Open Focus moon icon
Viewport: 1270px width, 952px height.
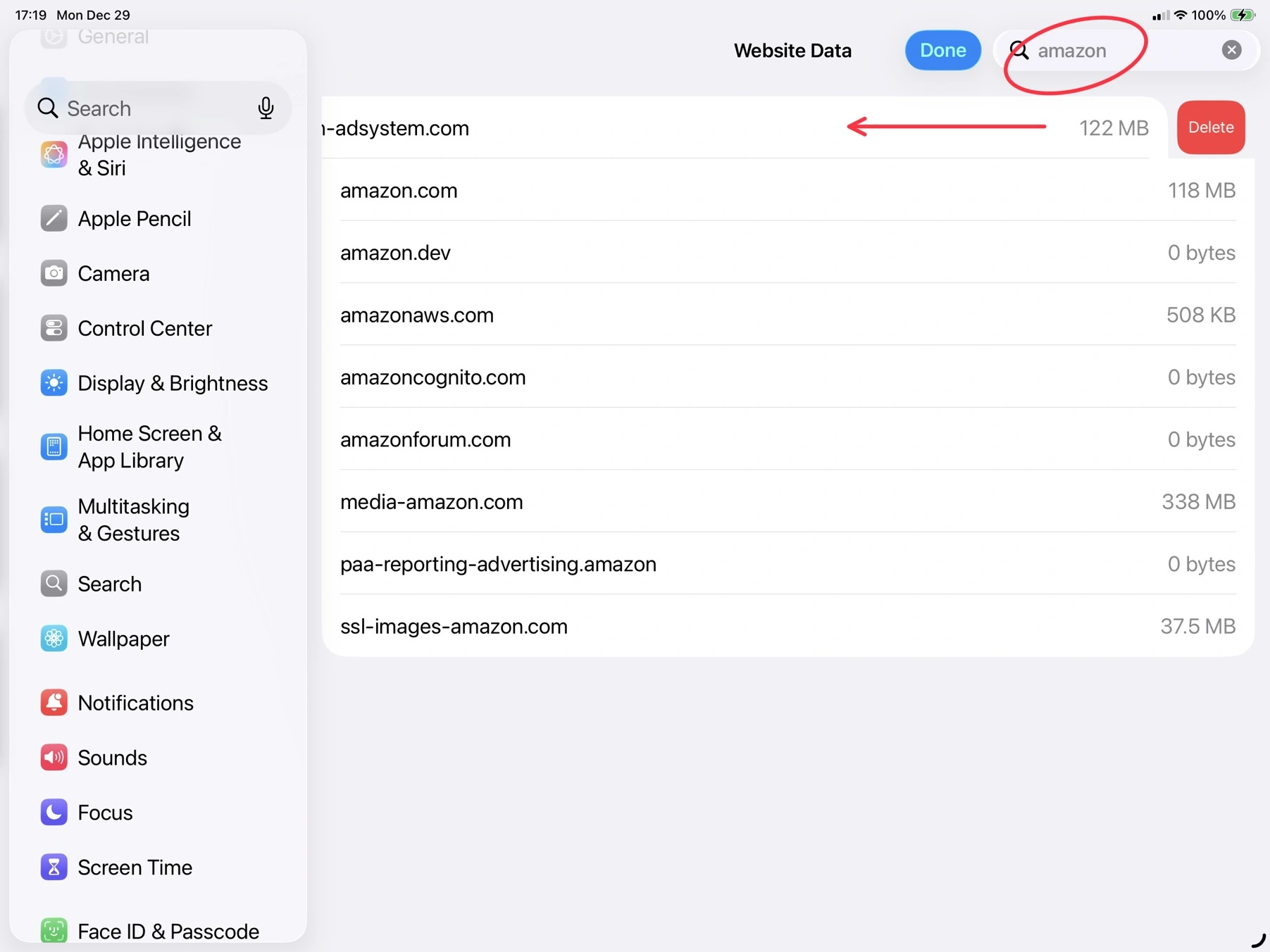coord(54,813)
